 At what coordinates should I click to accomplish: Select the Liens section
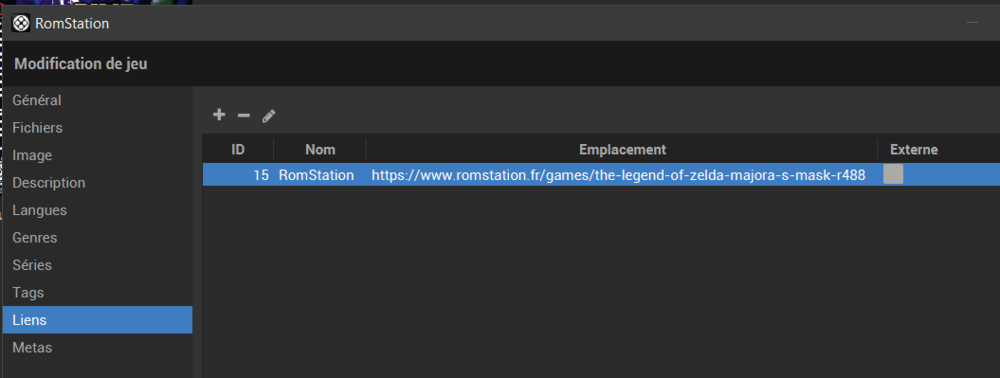(x=97, y=320)
